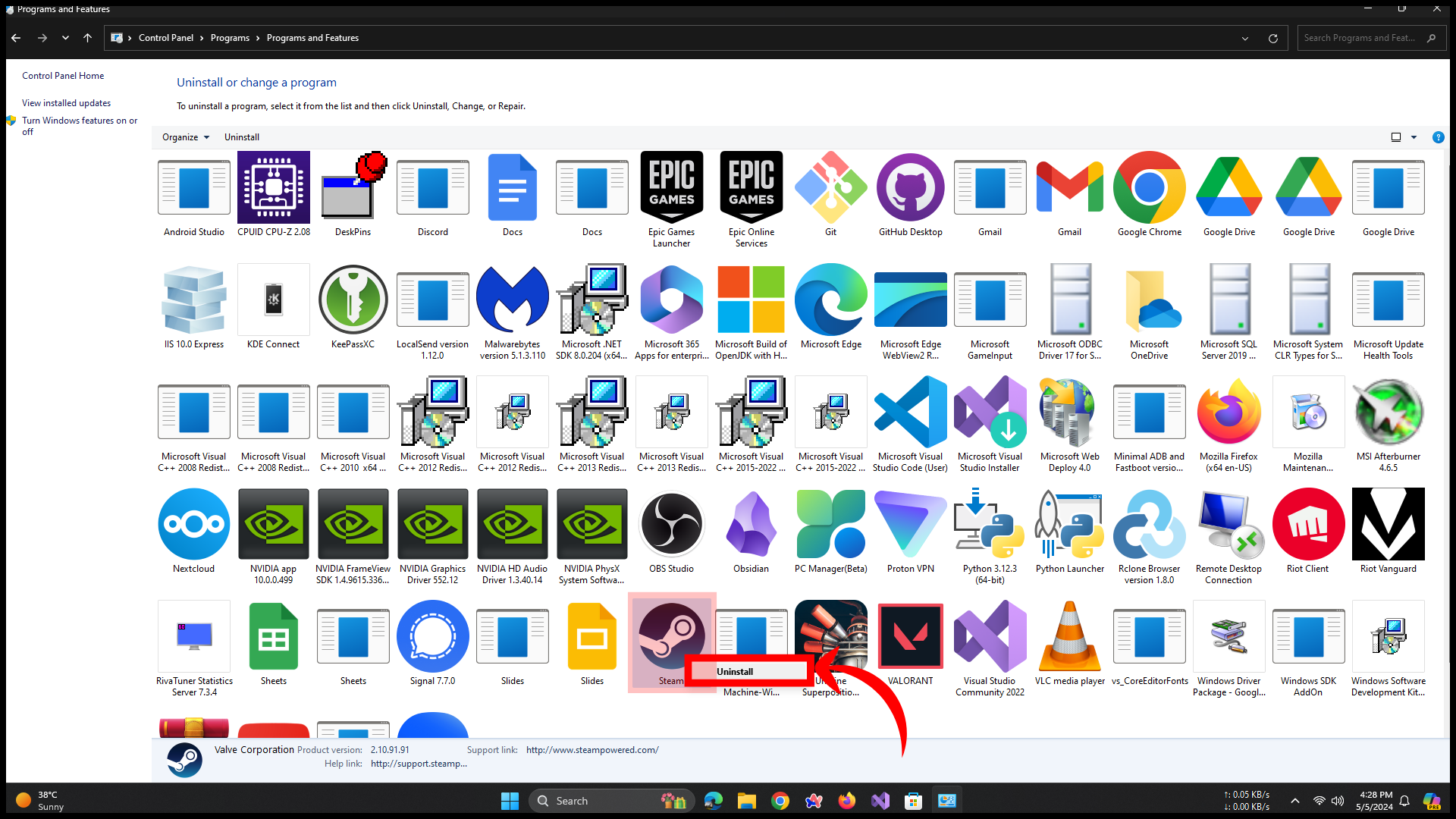
Task: Select the VLC media player cone icon
Action: pos(1069,637)
